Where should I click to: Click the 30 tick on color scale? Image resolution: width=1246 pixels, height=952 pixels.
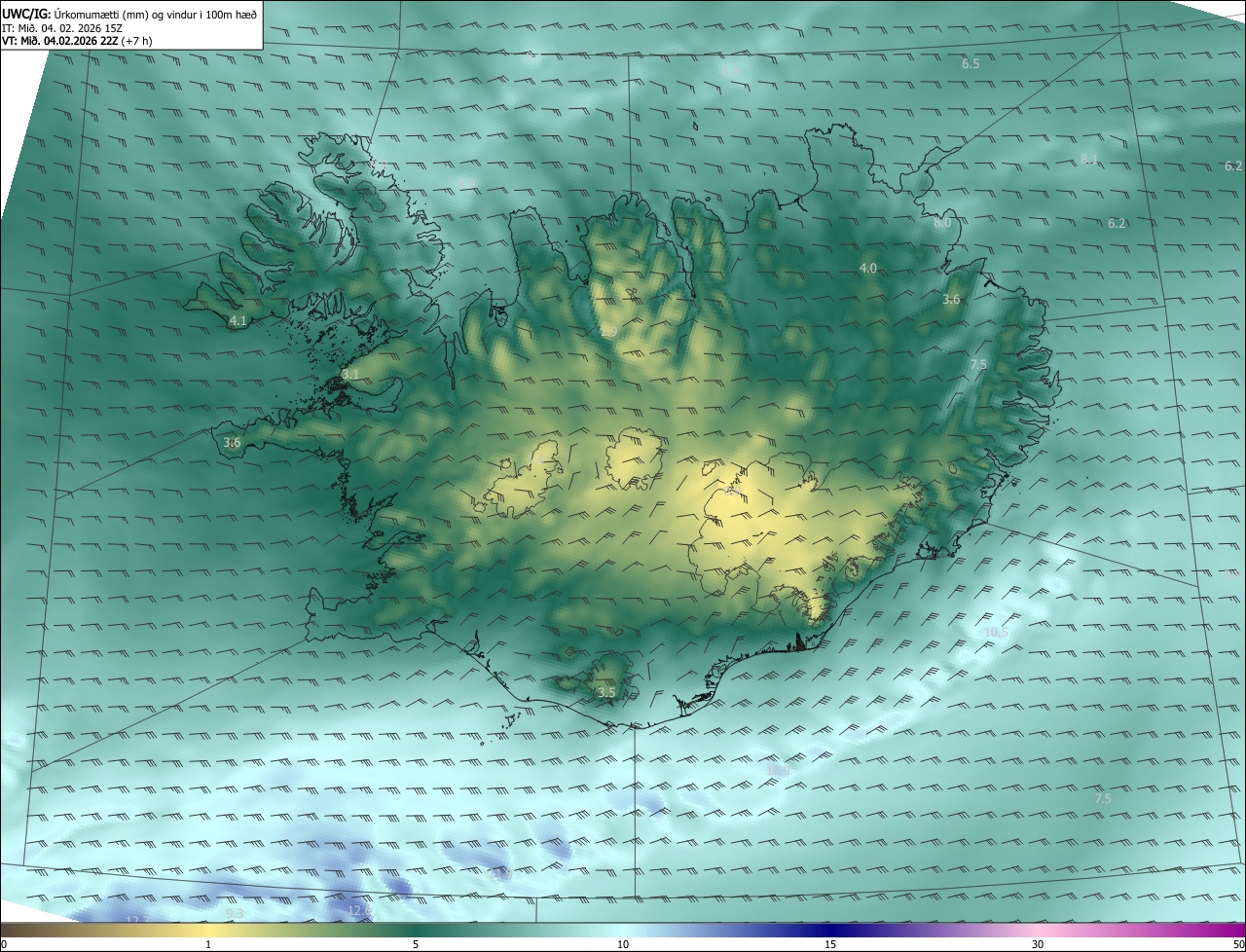coord(1038,944)
